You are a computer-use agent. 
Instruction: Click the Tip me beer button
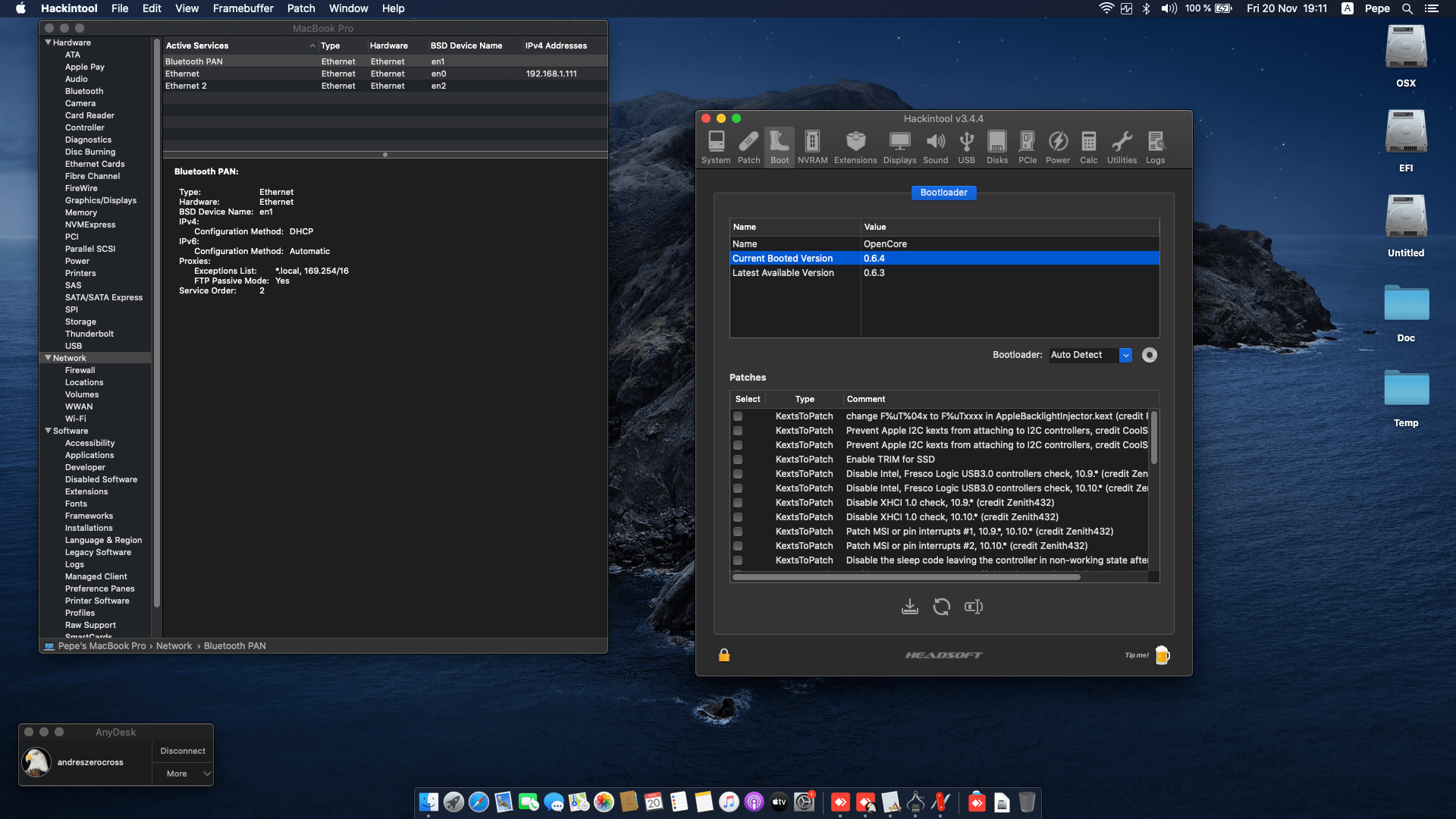[1163, 654]
